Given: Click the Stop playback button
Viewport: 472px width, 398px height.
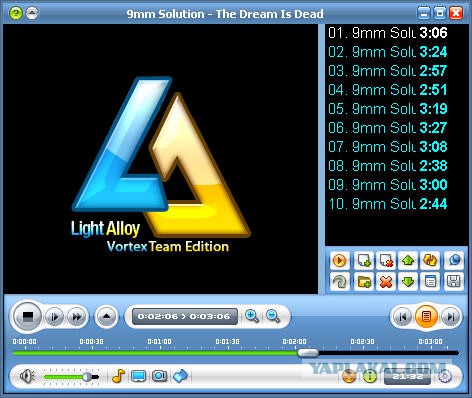Looking at the screenshot, I should point(27,317).
